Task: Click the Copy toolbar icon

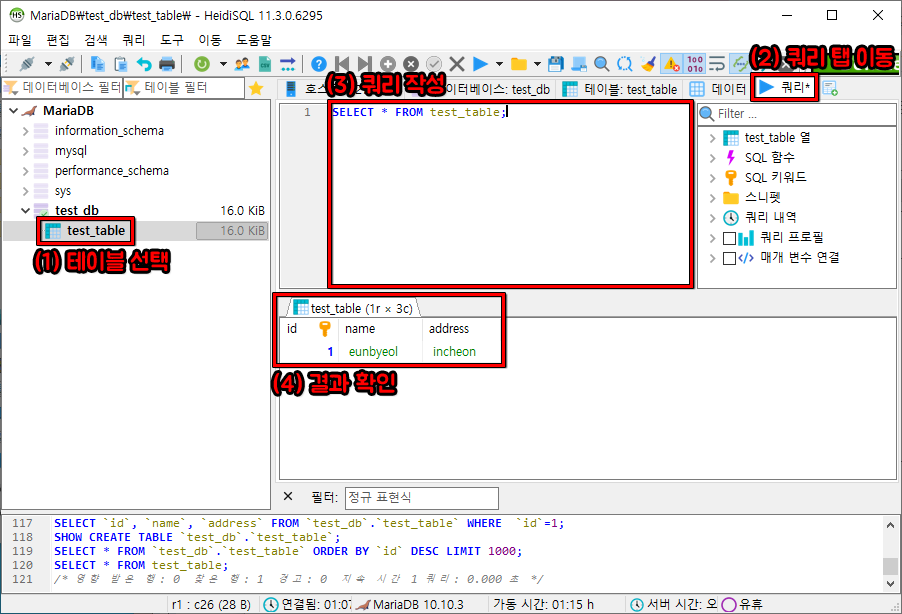Action: [98, 63]
